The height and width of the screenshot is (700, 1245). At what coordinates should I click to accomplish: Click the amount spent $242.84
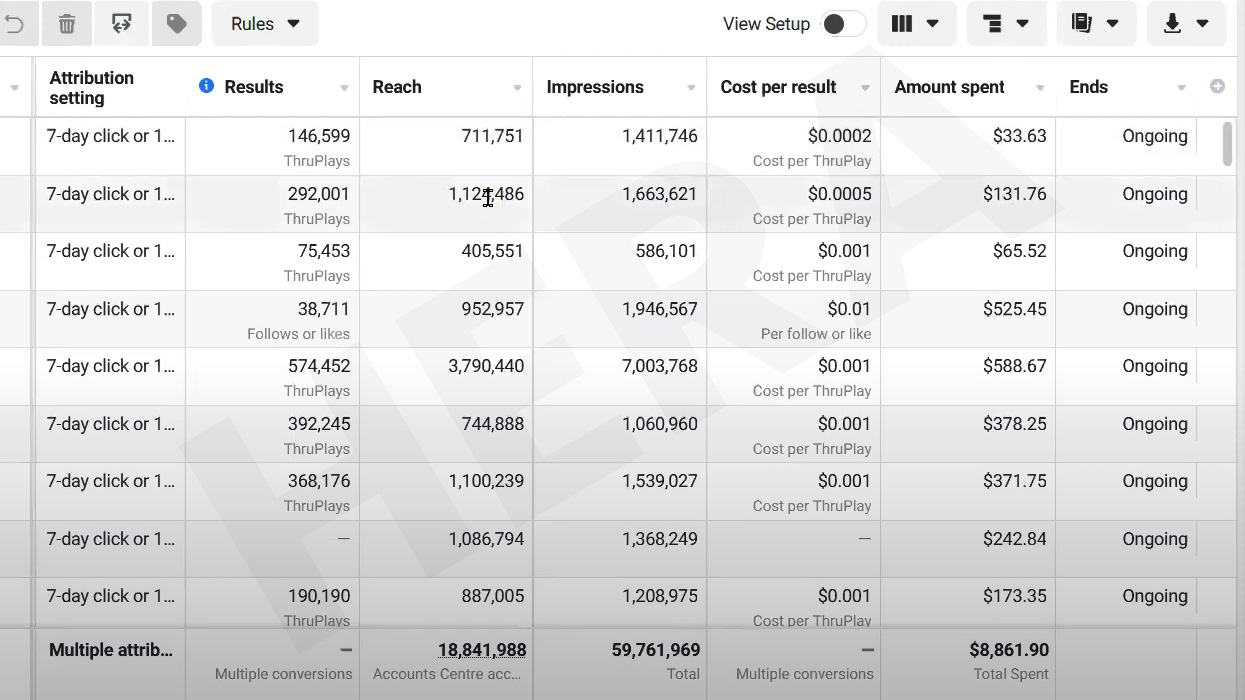pyautogui.click(x=1014, y=539)
